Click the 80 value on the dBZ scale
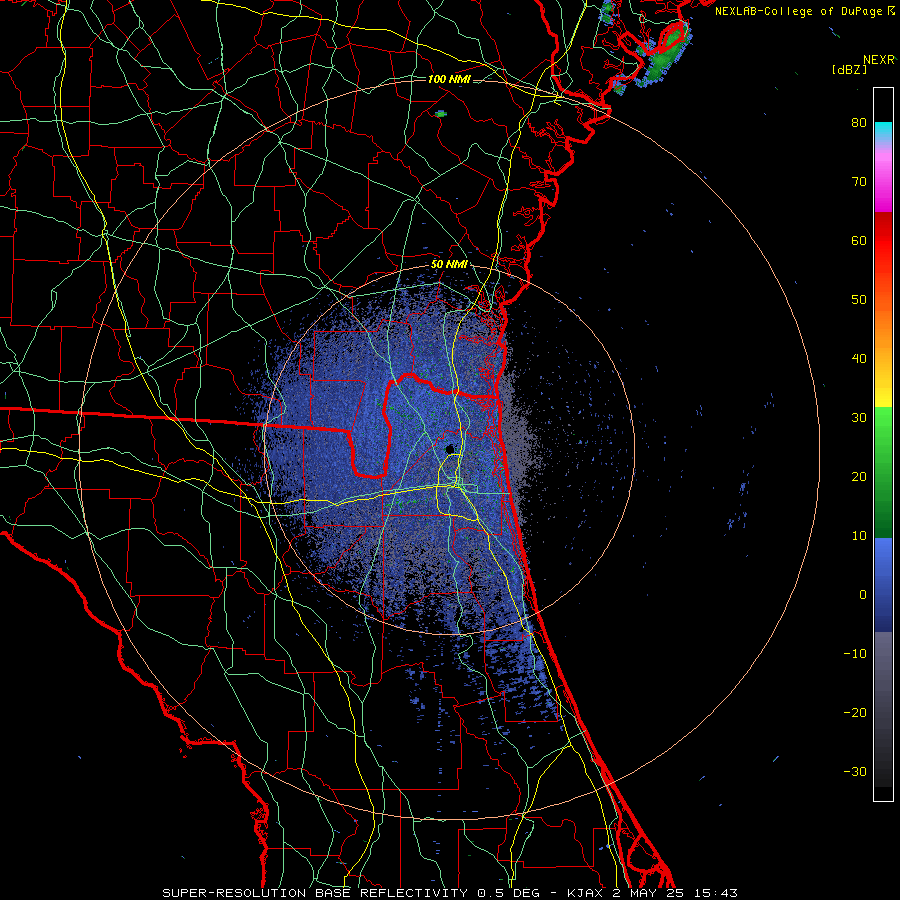The image size is (900, 900). pos(859,123)
